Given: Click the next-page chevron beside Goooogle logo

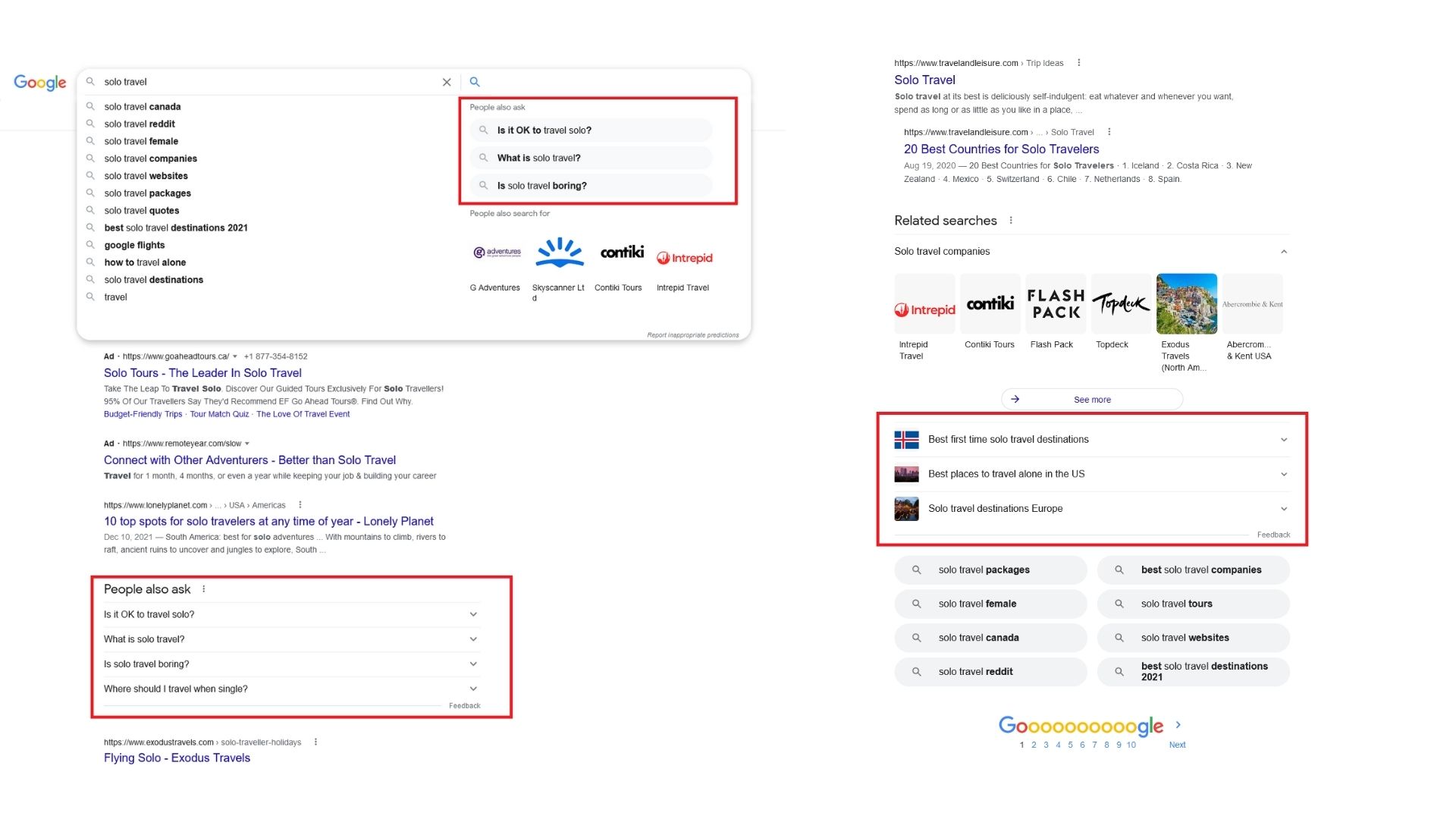Looking at the screenshot, I should tap(1178, 726).
